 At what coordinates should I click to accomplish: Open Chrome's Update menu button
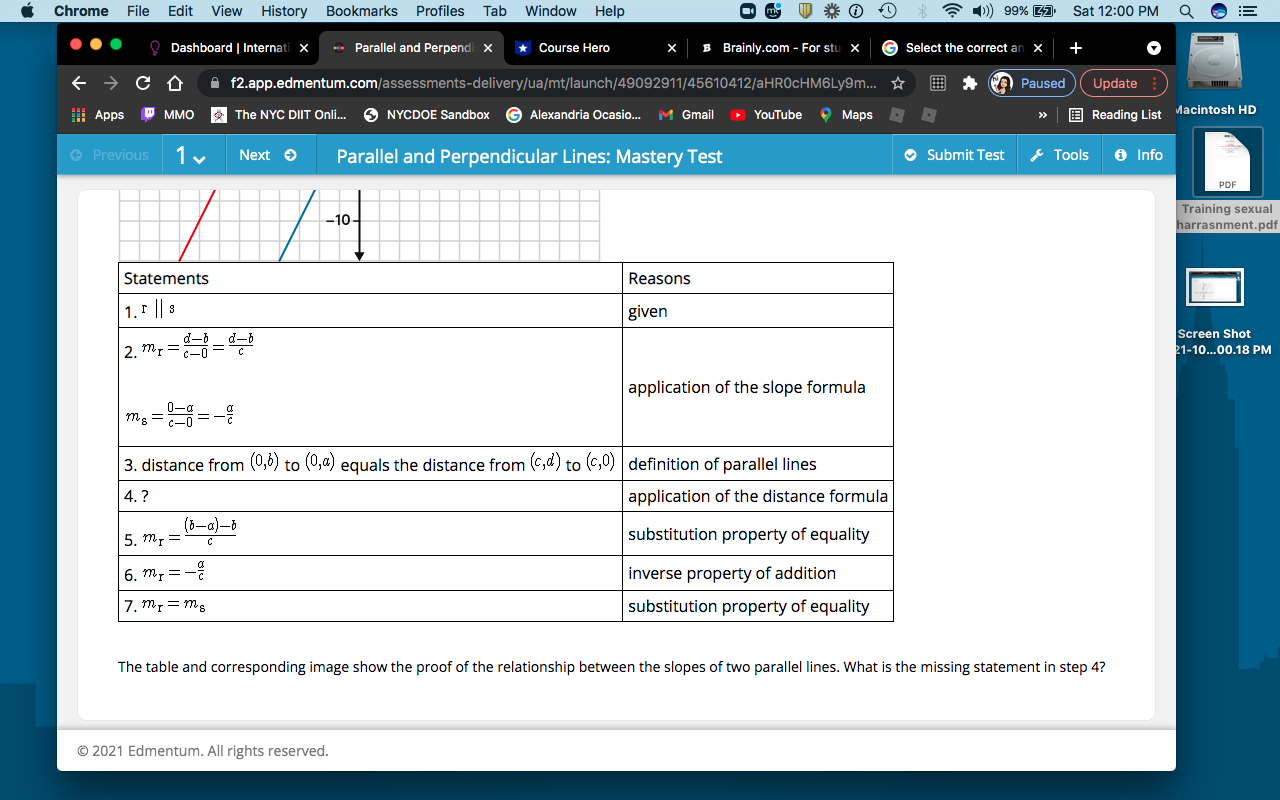point(1124,83)
